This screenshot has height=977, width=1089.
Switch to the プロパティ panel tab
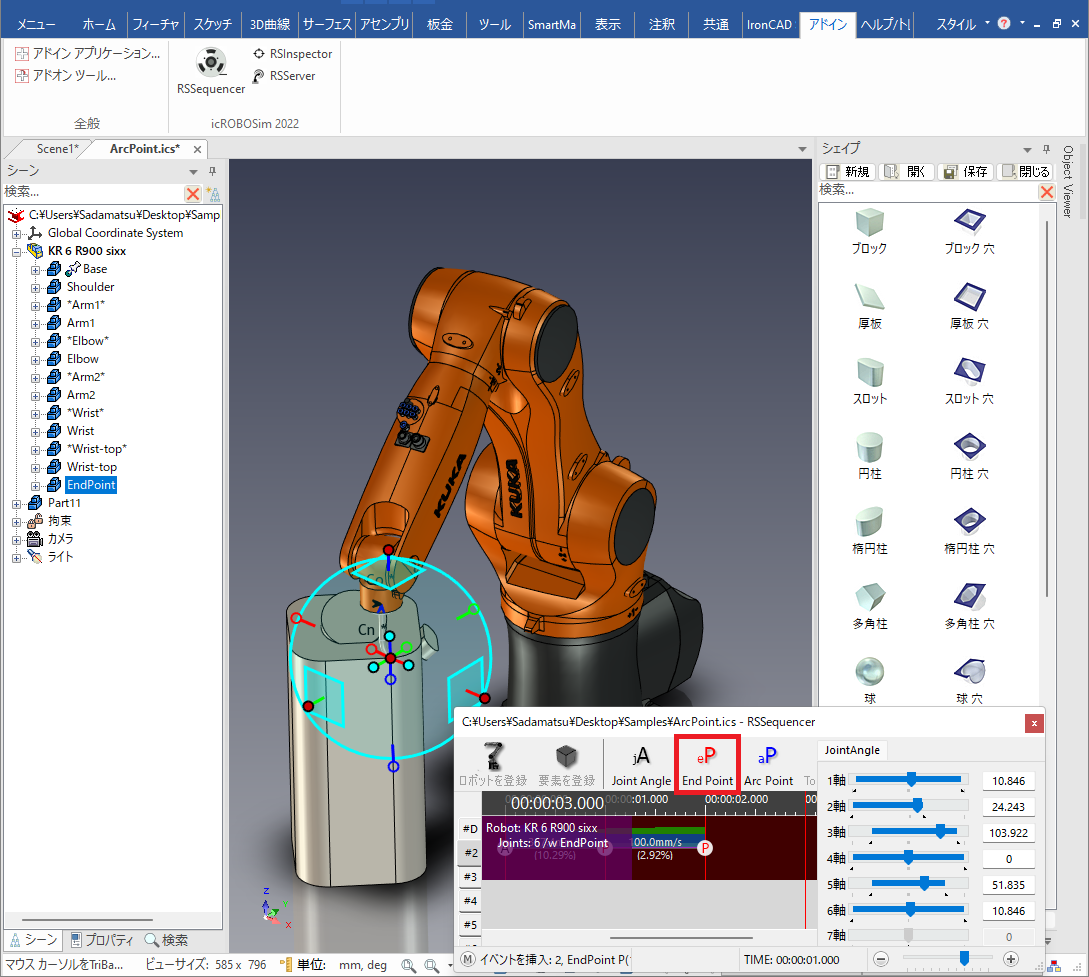pyautogui.click(x=100, y=940)
